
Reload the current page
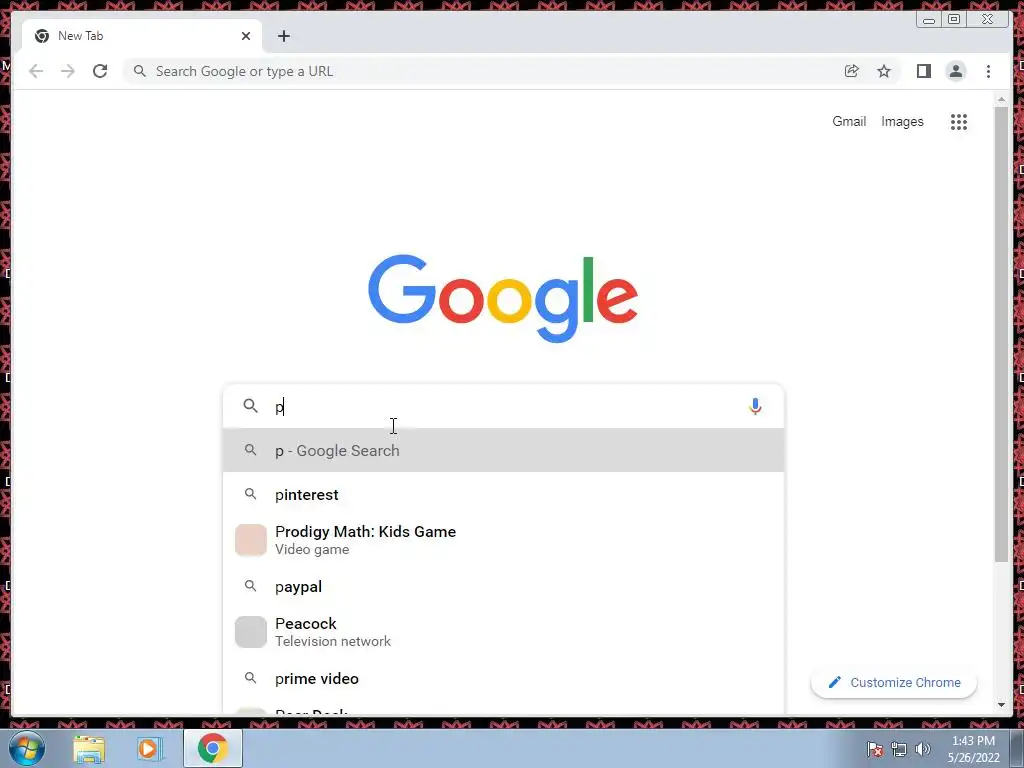pos(100,71)
